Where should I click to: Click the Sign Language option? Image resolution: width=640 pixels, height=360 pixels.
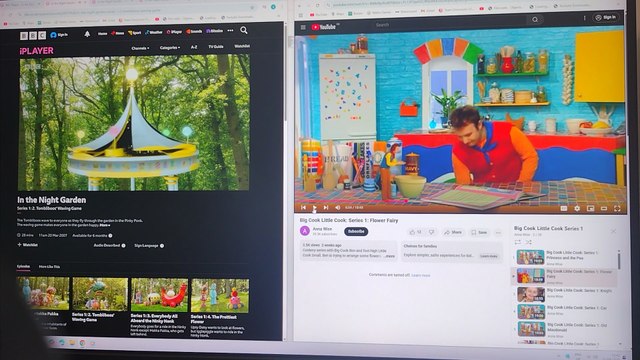149,246
